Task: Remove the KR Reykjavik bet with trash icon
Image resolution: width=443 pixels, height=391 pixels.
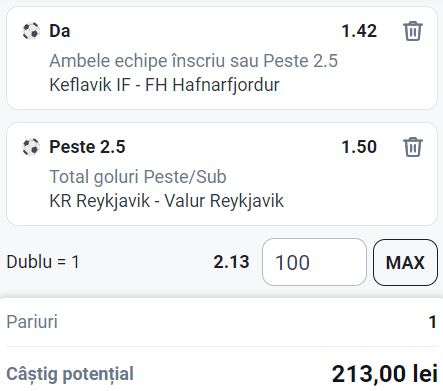Action: (x=413, y=147)
